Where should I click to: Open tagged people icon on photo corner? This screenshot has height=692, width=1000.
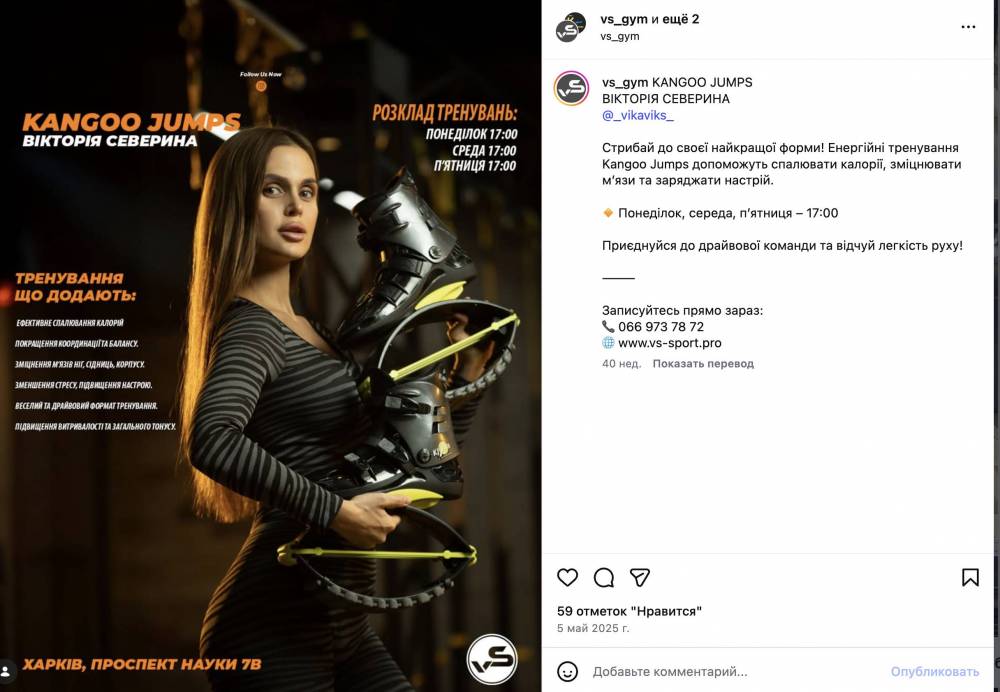[6, 671]
